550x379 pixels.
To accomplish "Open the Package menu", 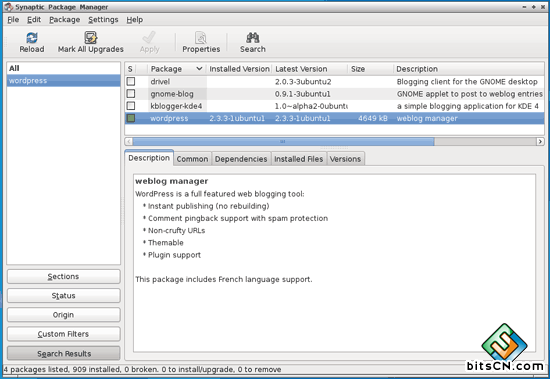I will point(65,20).
